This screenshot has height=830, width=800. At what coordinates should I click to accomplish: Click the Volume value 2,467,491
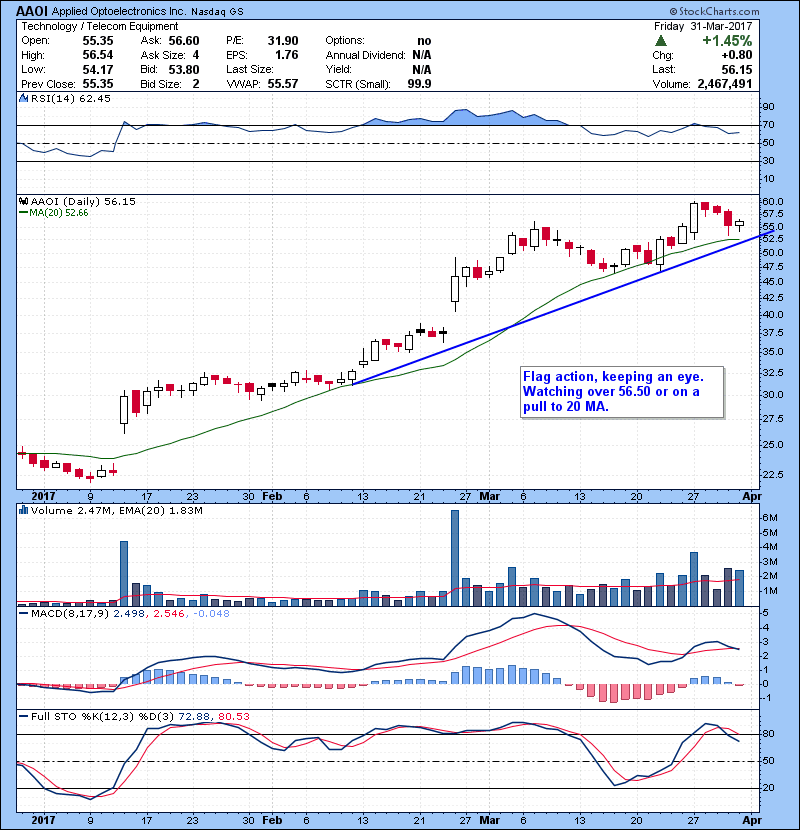coord(725,84)
